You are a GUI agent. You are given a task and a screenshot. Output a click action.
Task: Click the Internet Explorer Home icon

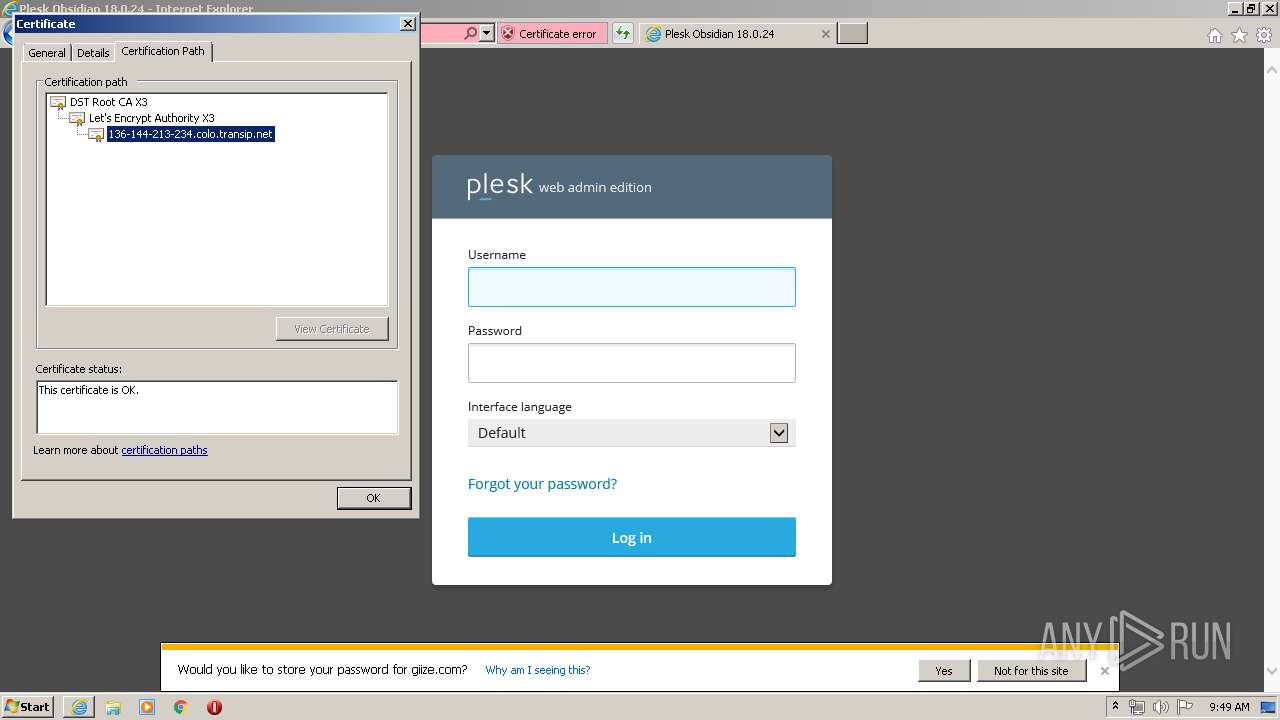tap(1214, 35)
